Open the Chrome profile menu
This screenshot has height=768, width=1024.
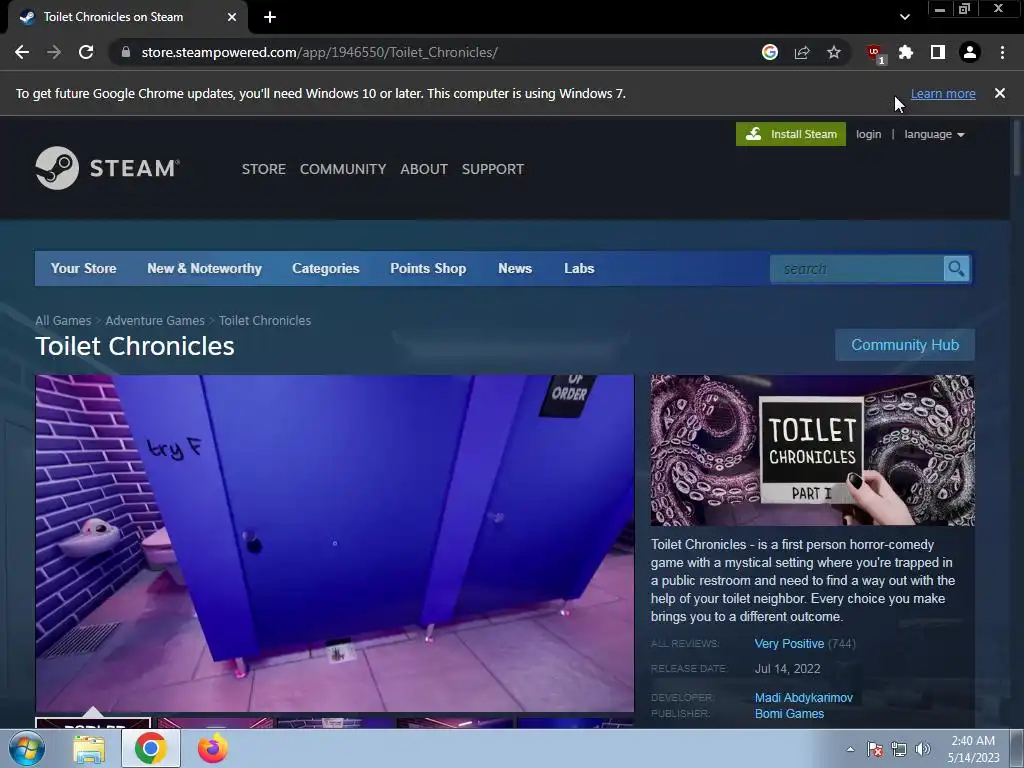tap(970, 52)
